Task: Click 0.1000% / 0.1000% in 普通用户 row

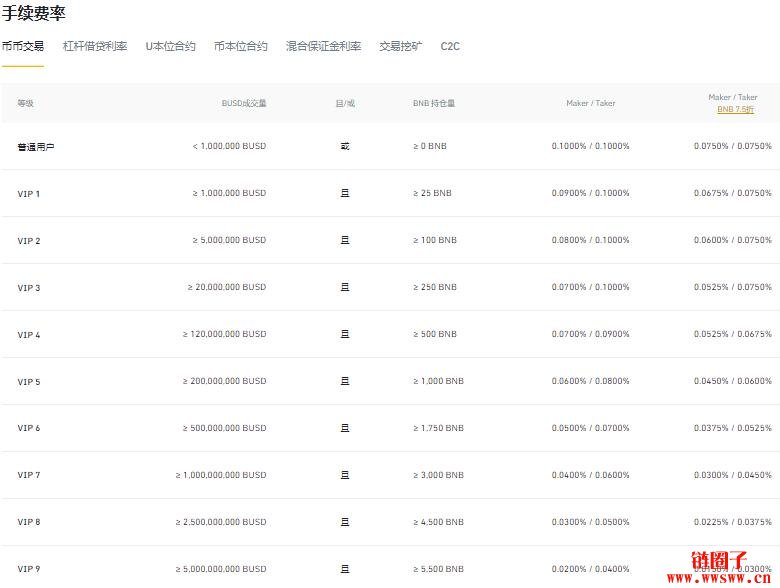Action: point(590,146)
